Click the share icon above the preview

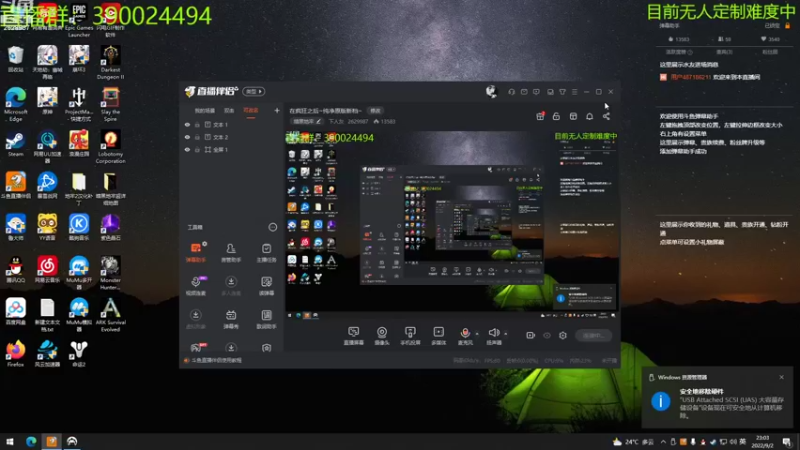(606, 116)
